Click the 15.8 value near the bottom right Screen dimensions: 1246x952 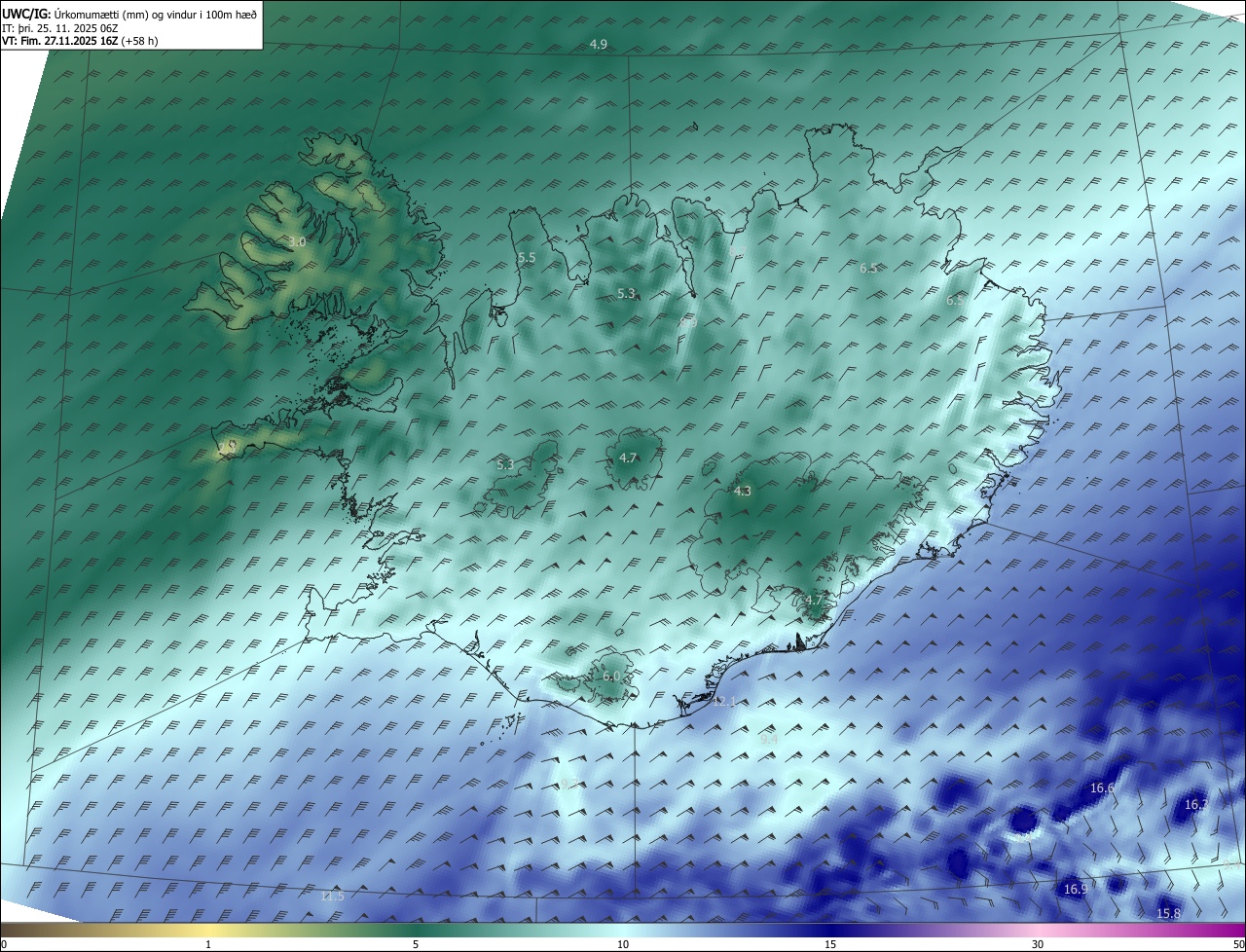click(1169, 913)
